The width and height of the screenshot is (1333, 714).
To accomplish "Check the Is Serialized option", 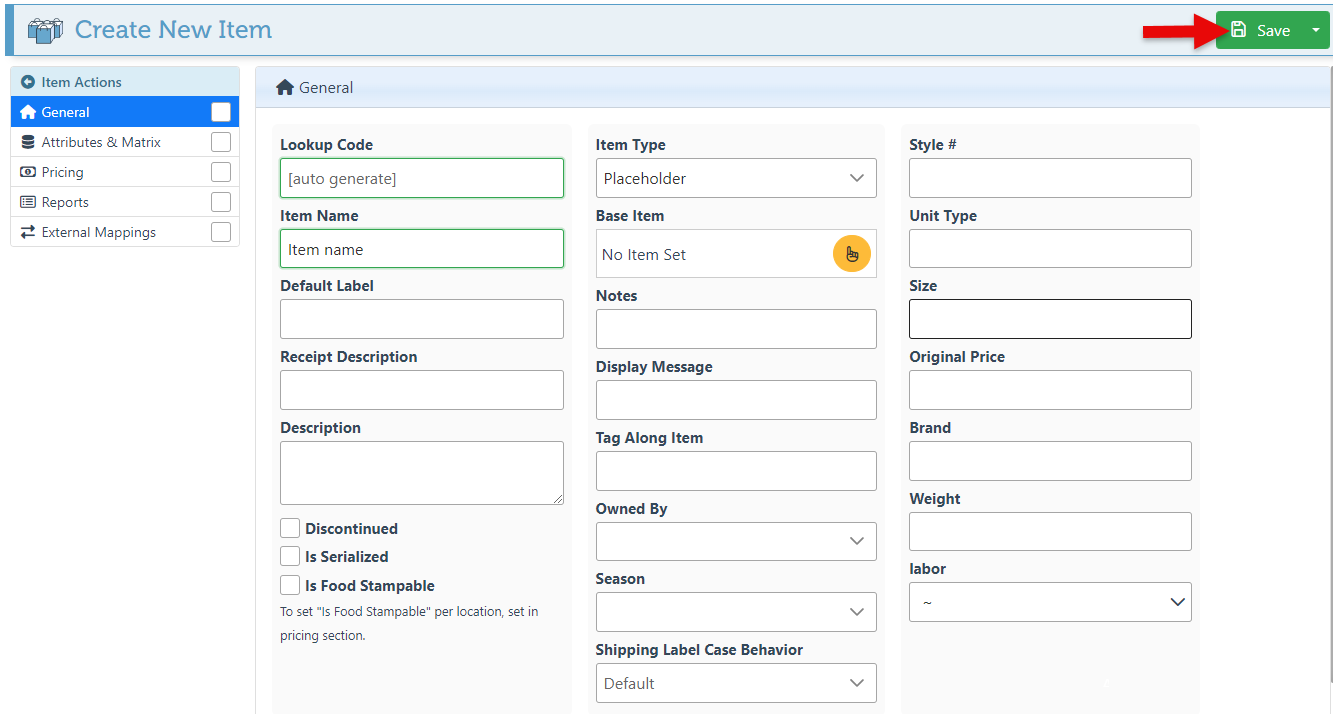I will 290,556.
